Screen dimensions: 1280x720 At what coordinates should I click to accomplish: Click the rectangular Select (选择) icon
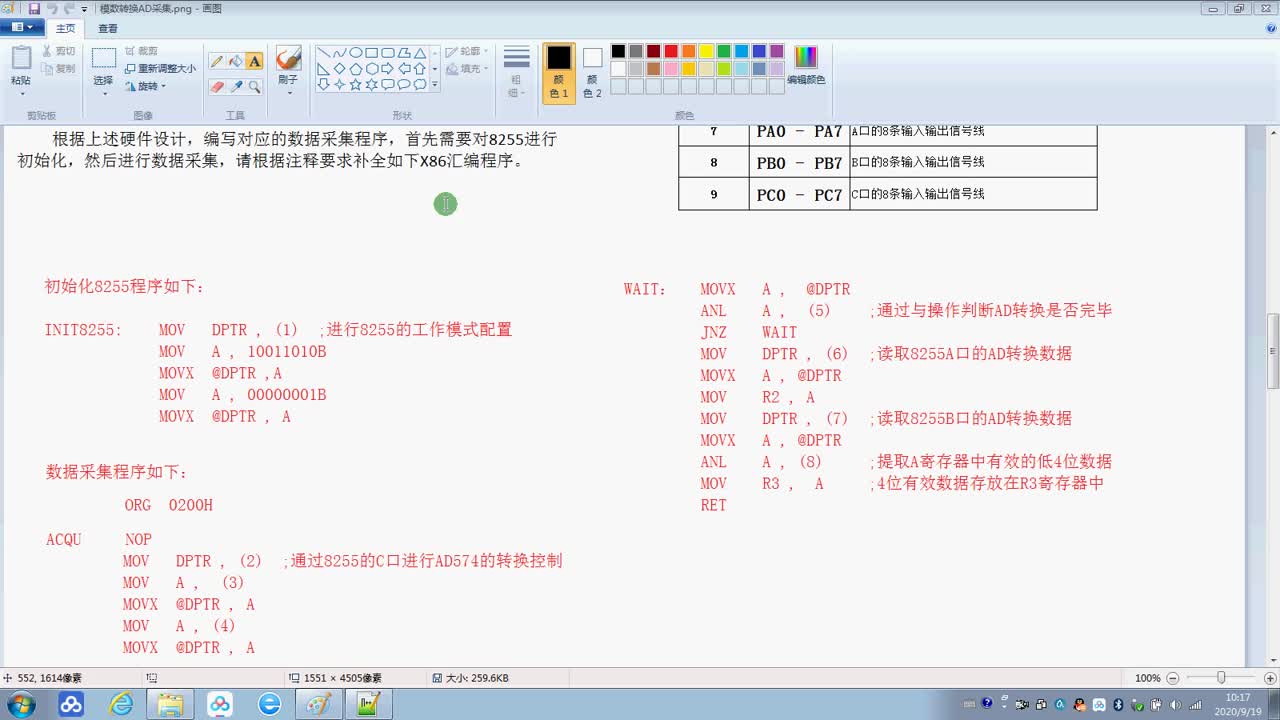pyautogui.click(x=103, y=58)
